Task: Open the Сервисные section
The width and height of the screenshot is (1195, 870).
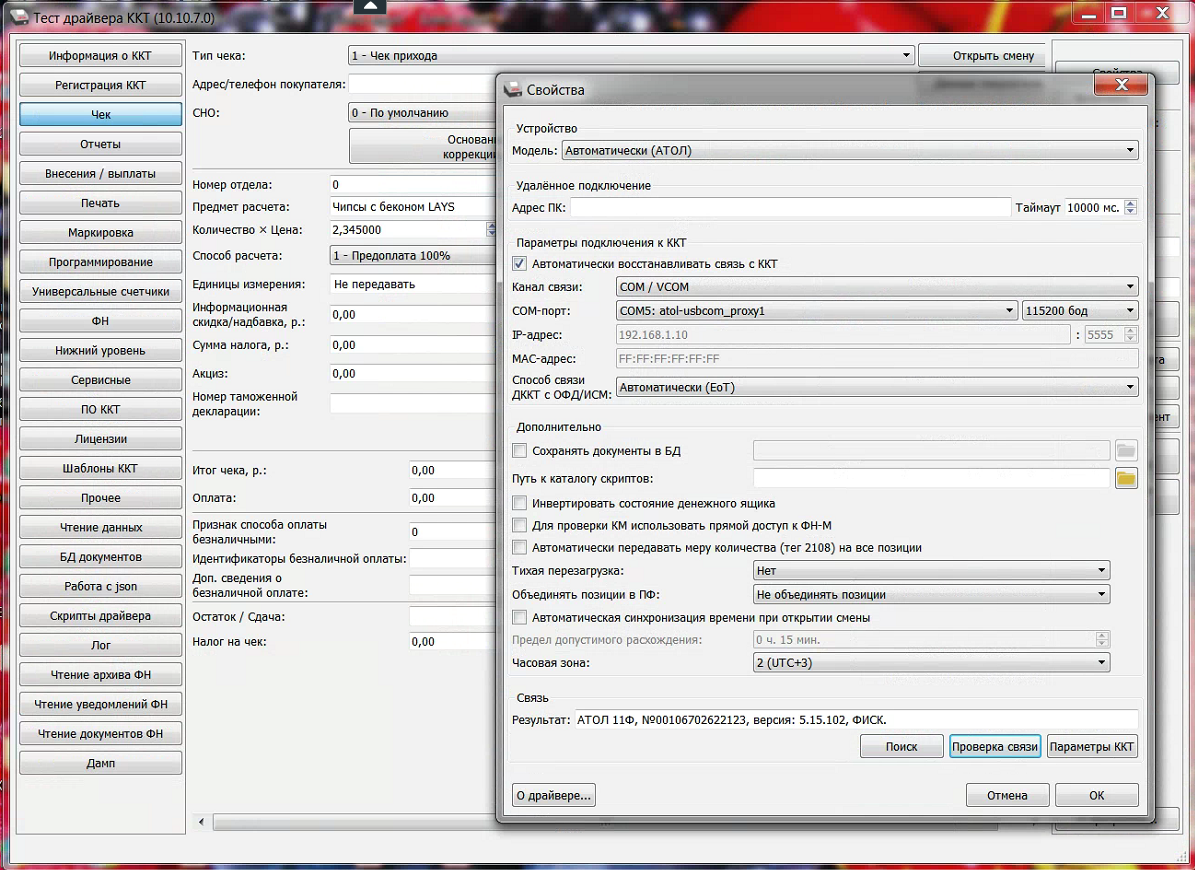Action: [x=101, y=380]
